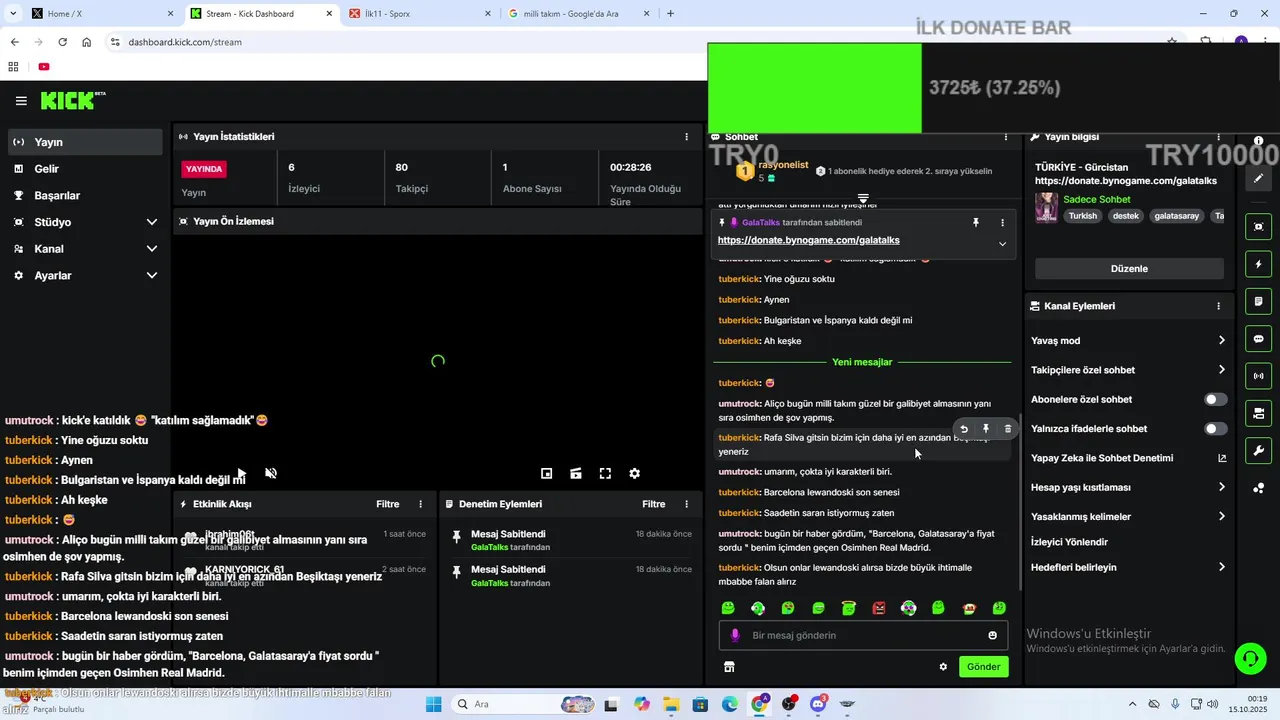Unmute the stream preview volume
The height and width of the screenshot is (720, 1280).
(271, 474)
